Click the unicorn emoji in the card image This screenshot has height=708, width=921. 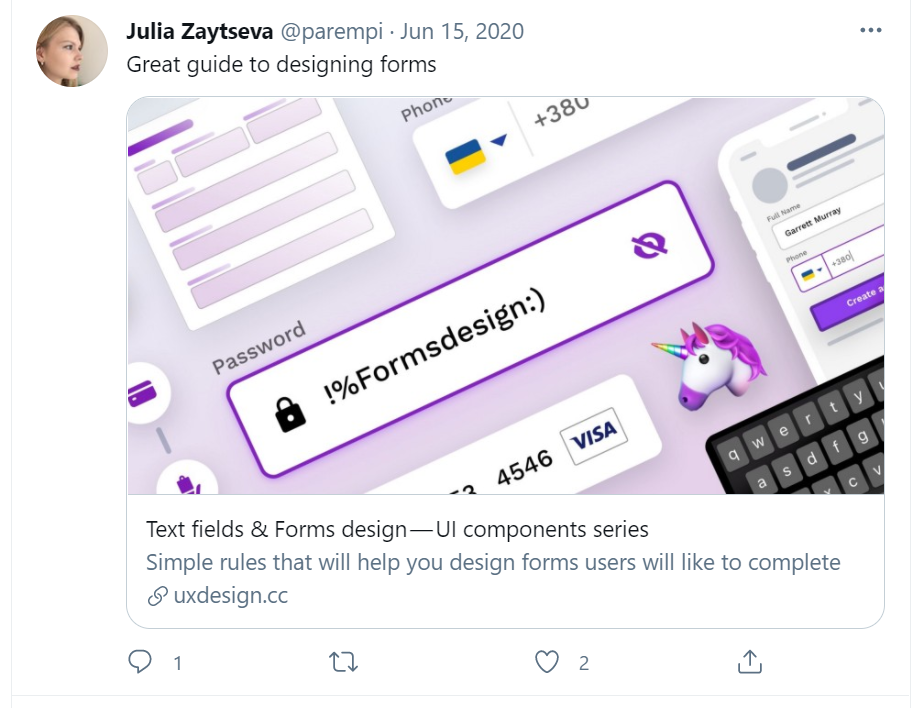pos(711,366)
